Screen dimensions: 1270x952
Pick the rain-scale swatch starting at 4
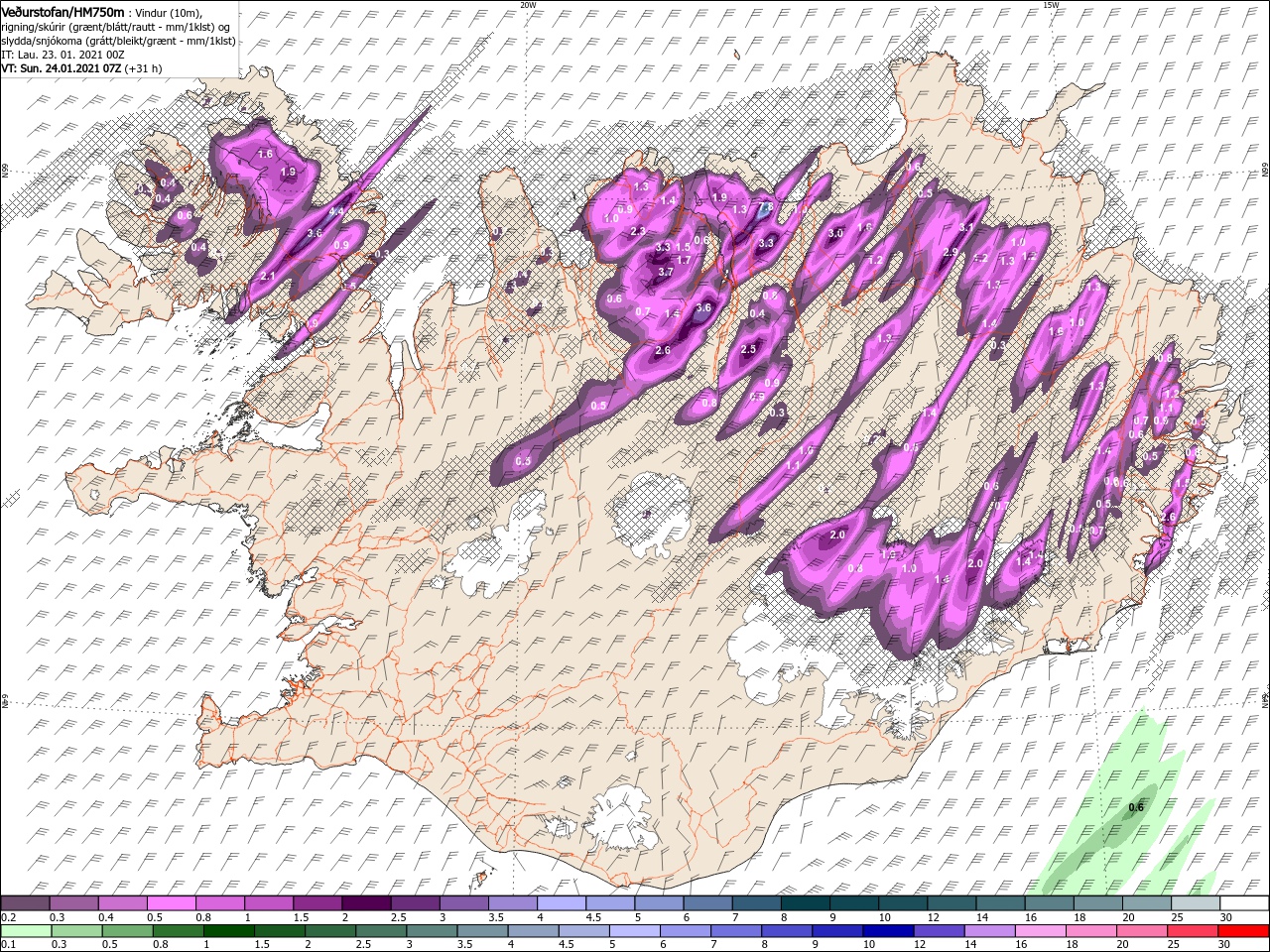click(x=532, y=931)
